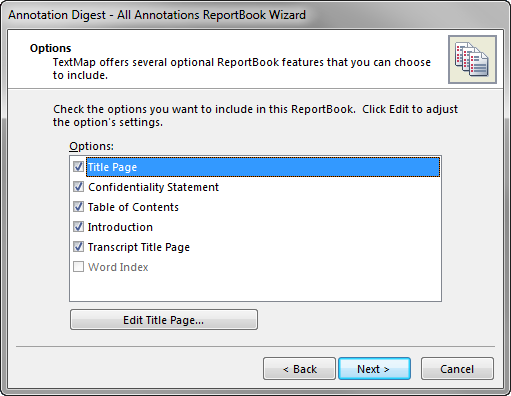The height and width of the screenshot is (396, 511).
Task: Open the Edit Title Page dialog
Action: point(164,320)
